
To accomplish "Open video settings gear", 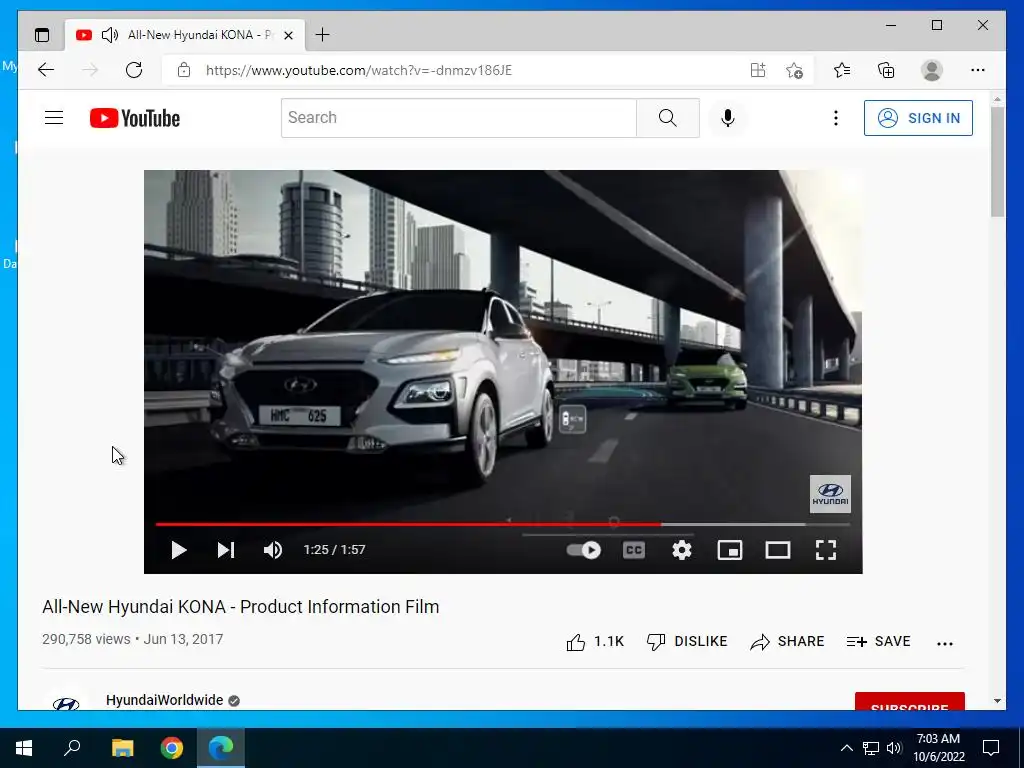I will (682, 550).
